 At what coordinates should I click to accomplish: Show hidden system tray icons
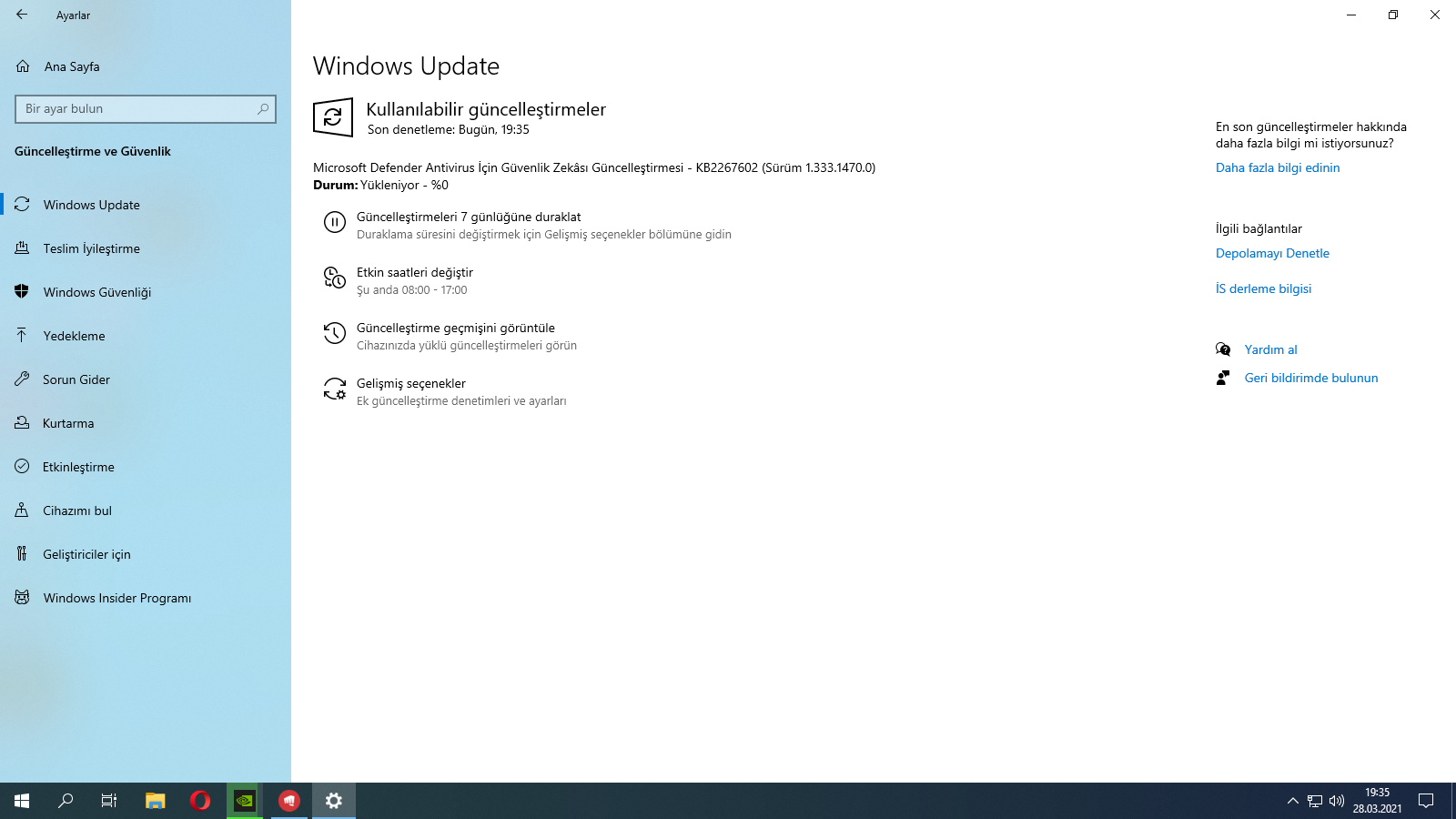[x=1292, y=801]
